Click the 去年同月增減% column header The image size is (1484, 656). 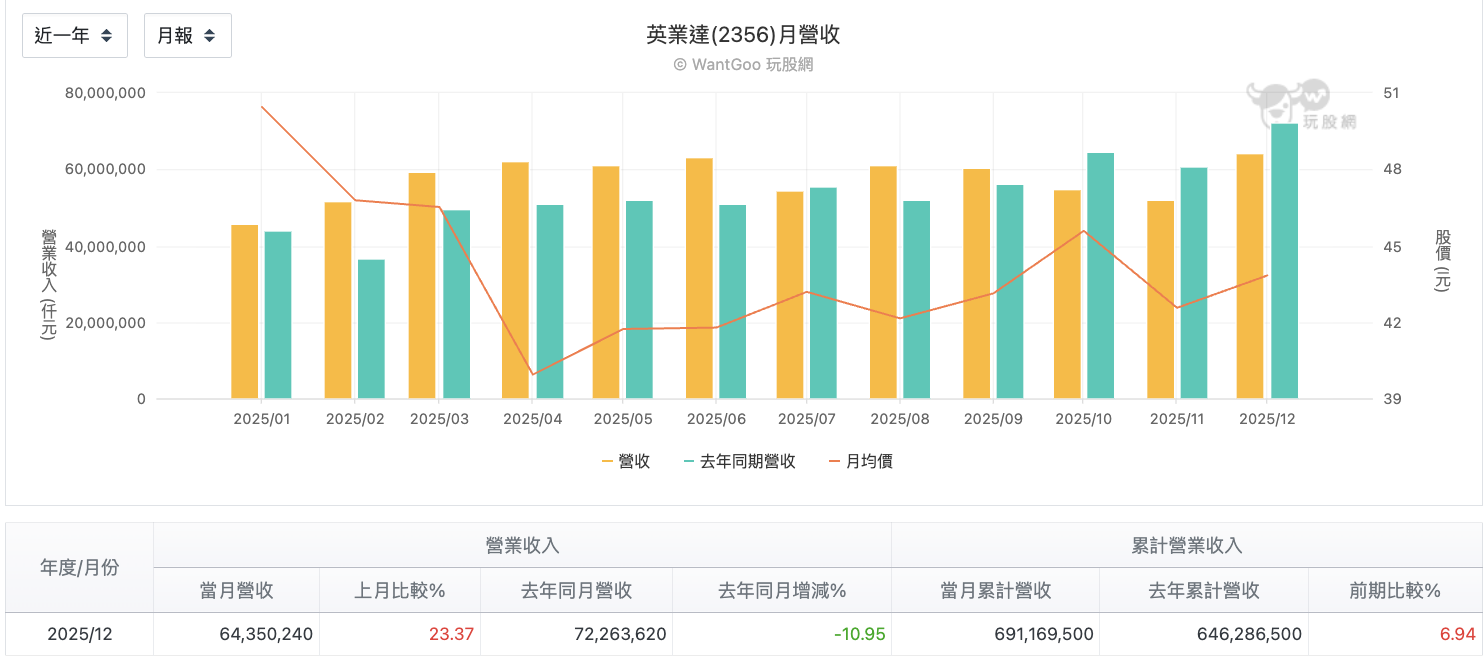tap(782, 590)
